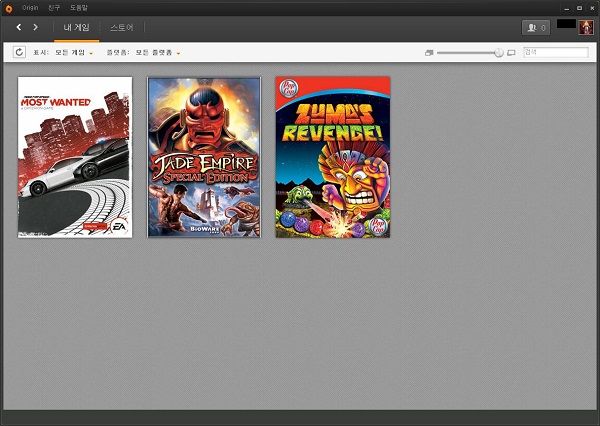The image size is (600, 426).
Task: Select the Jade Empire Special Edition cover
Action: point(204,157)
